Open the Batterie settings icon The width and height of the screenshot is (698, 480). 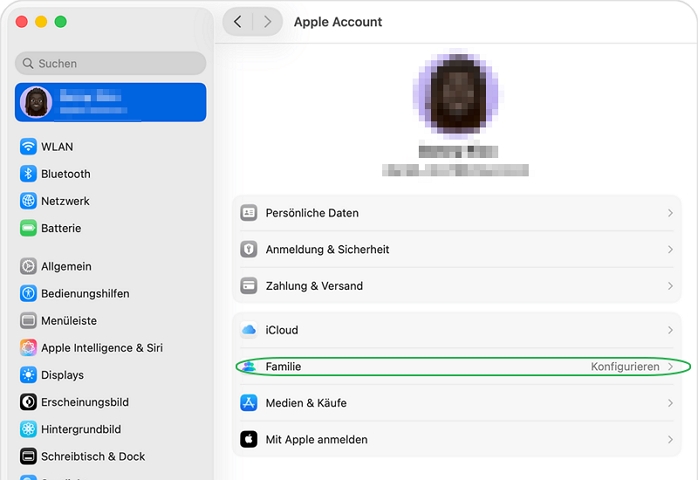coord(29,228)
